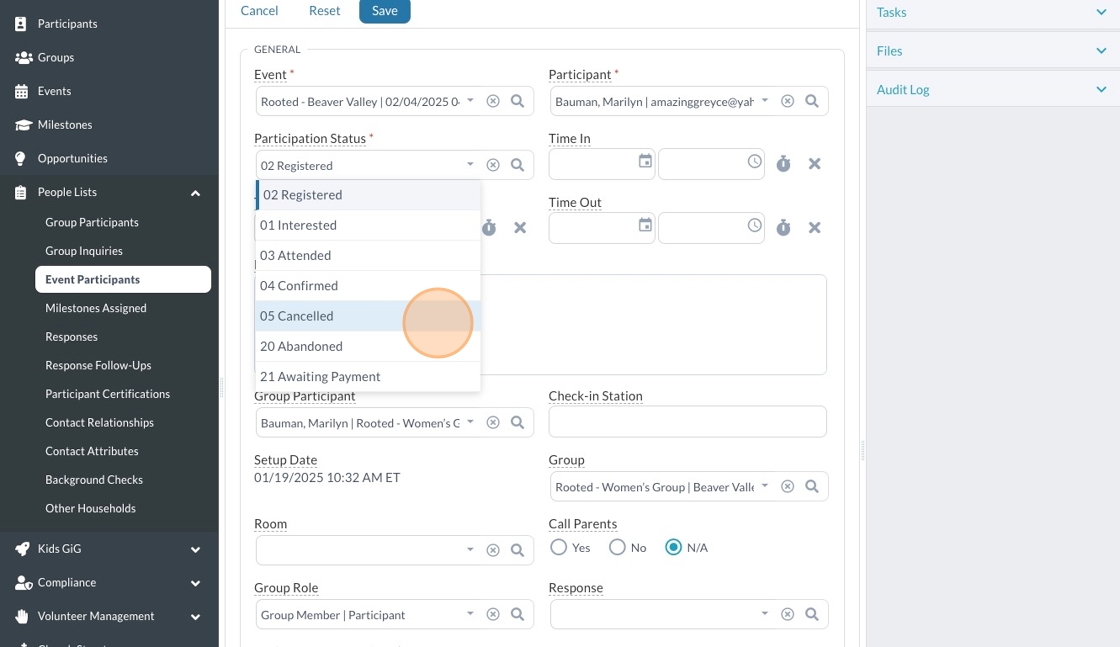
Task: Set Time In to now with stopwatch icon
Action: click(x=783, y=164)
